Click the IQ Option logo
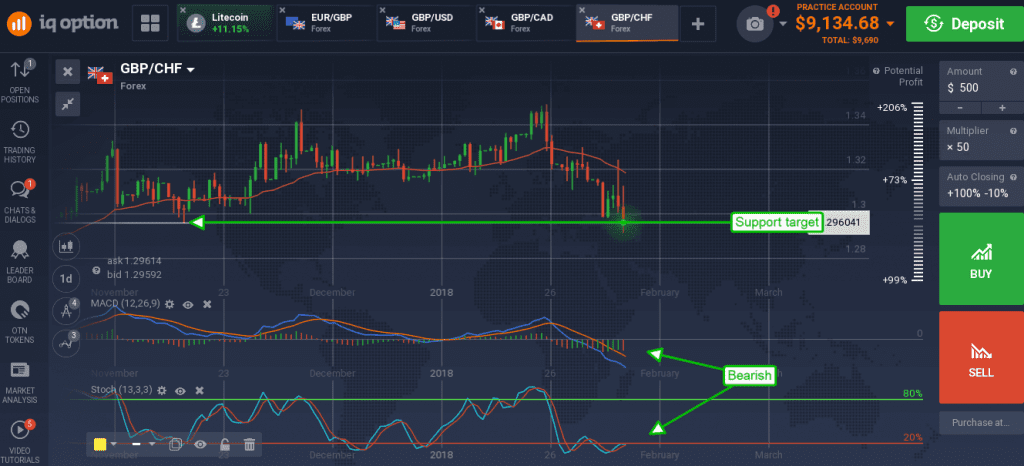The width and height of the screenshot is (1024, 466). point(63,23)
